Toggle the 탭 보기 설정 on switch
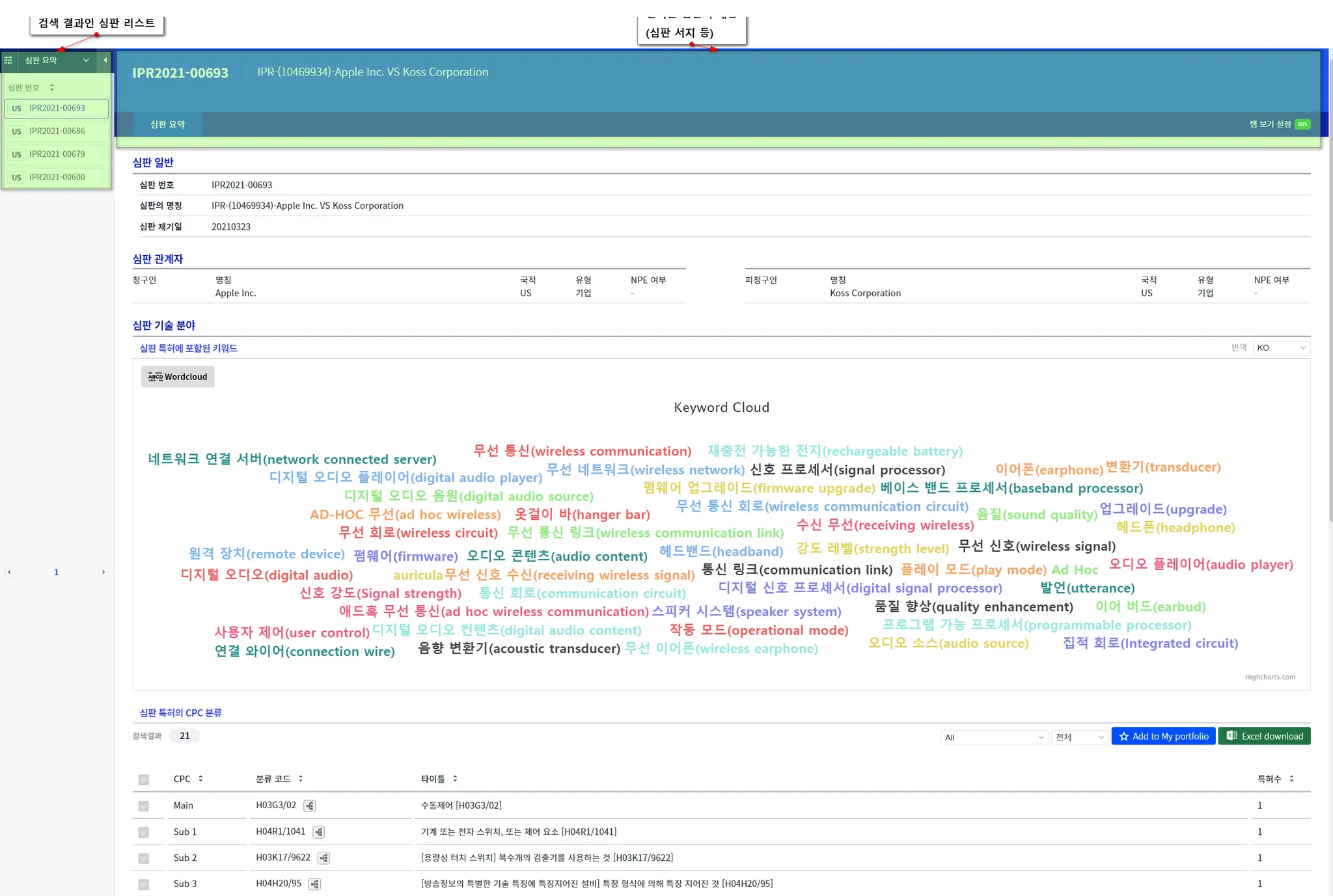Screen dimensions: 1333x896 pos(1302,124)
